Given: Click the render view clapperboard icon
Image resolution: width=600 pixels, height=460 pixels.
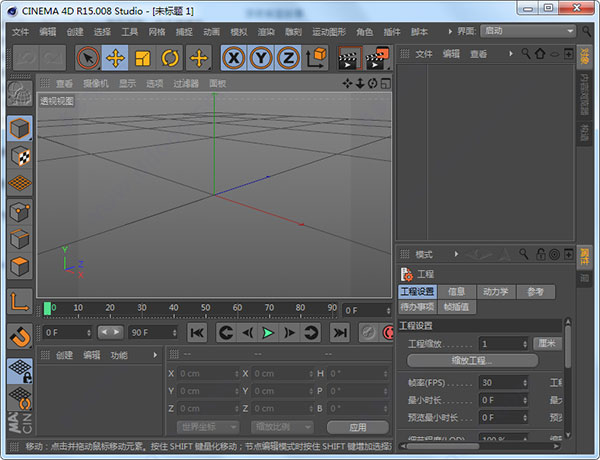Looking at the screenshot, I should [349, 58].
